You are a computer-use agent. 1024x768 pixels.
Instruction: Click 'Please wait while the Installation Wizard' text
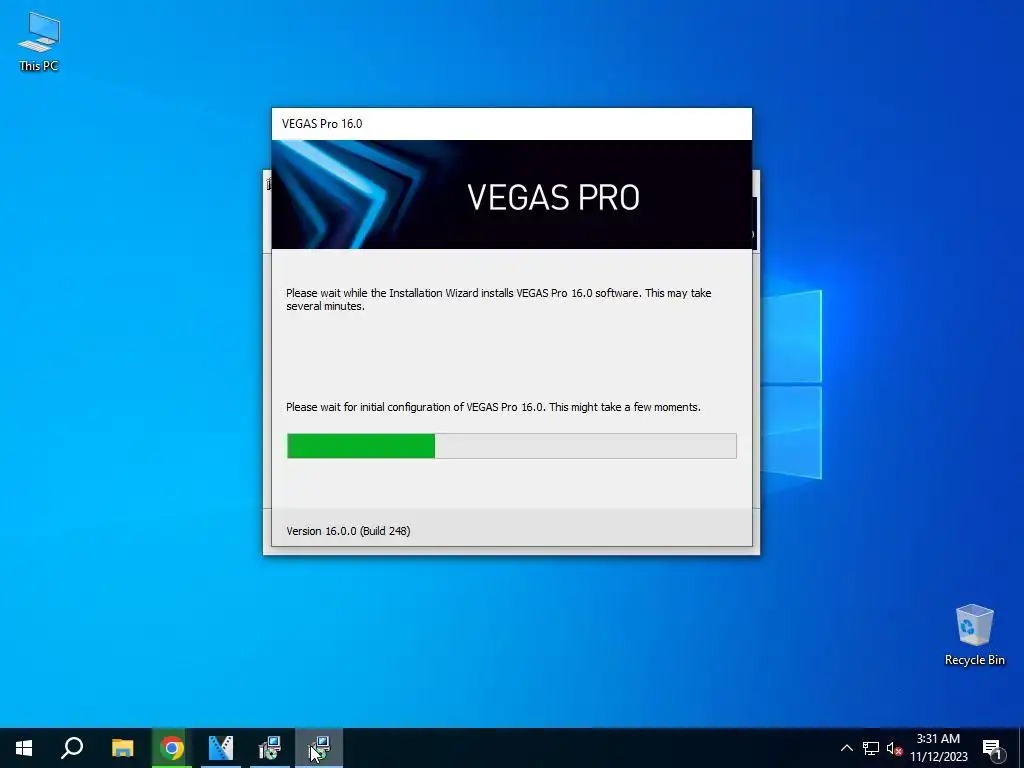(x=498, y=299)
